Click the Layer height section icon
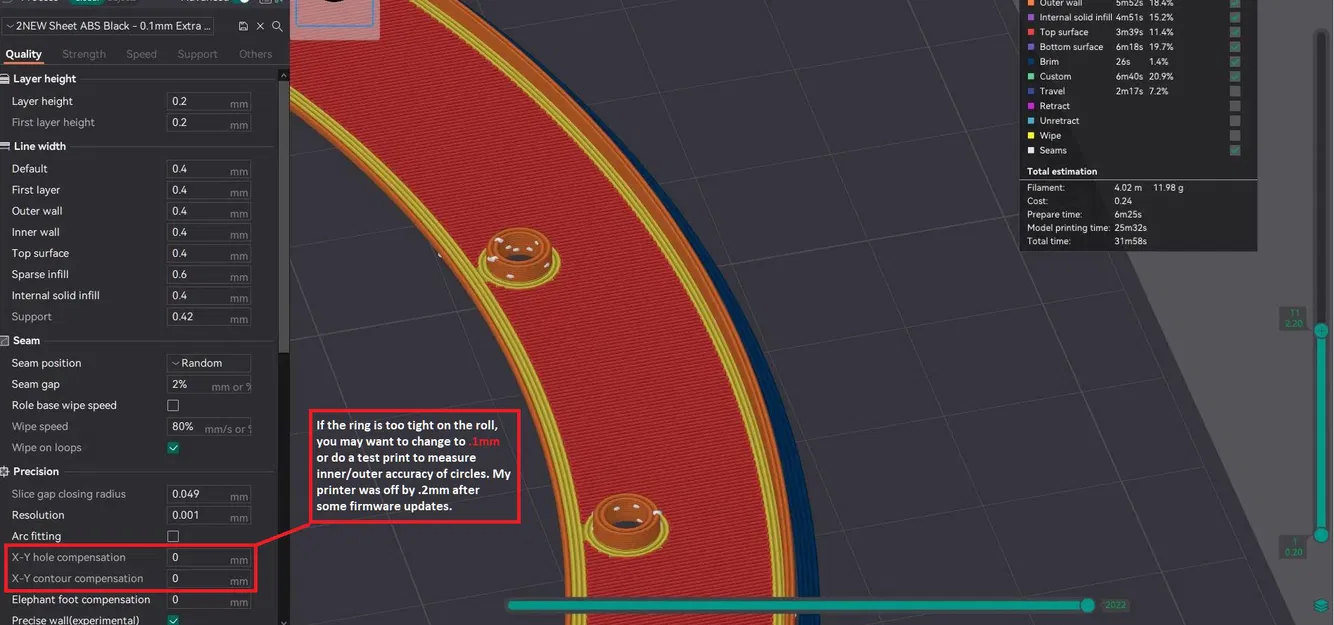This screenshot has height=625, width=1334. pyautogui.click(x=5, y=79)
